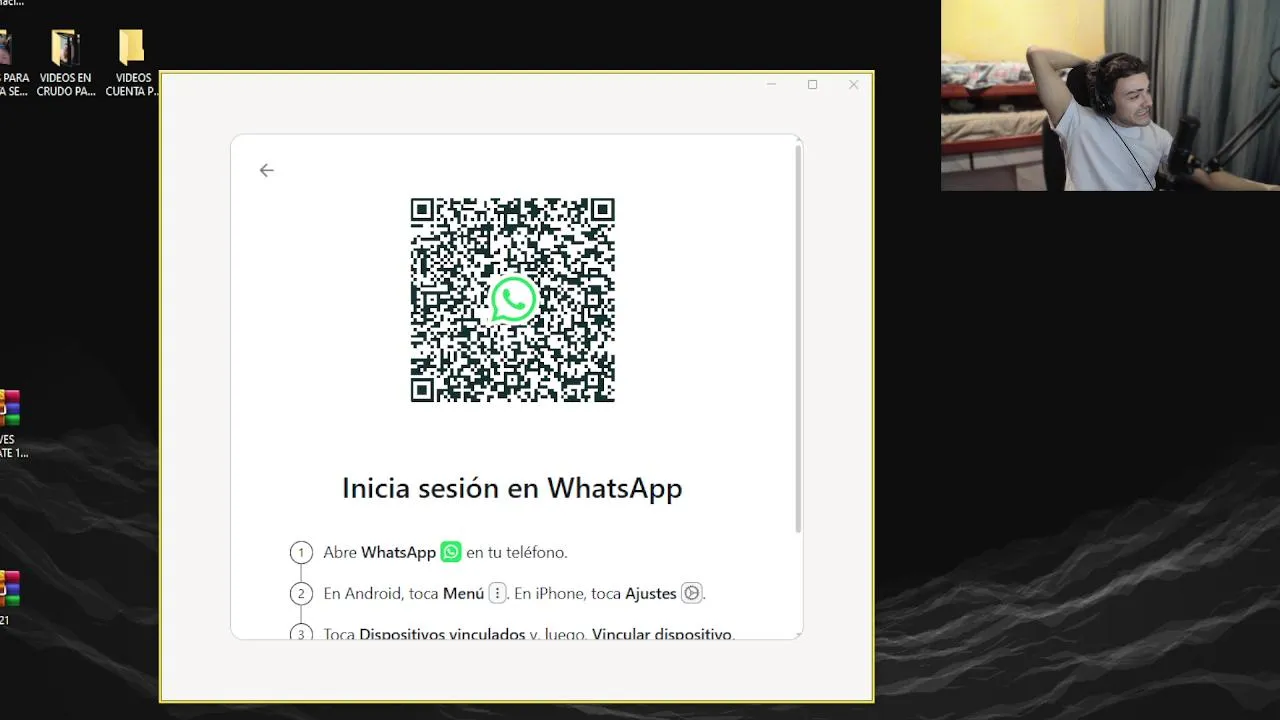Go back using the arrow in WhatsApp login
The image size is (1280, 720).
(x=266, y=170)
